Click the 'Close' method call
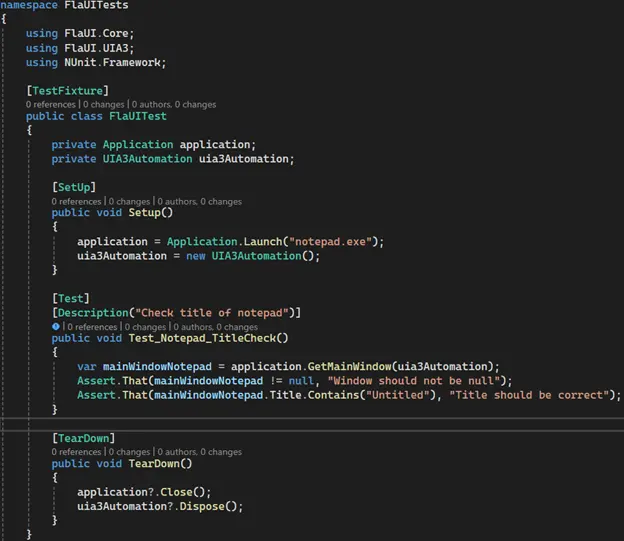This screenshot has width=624, height=541. pos(176,492)
